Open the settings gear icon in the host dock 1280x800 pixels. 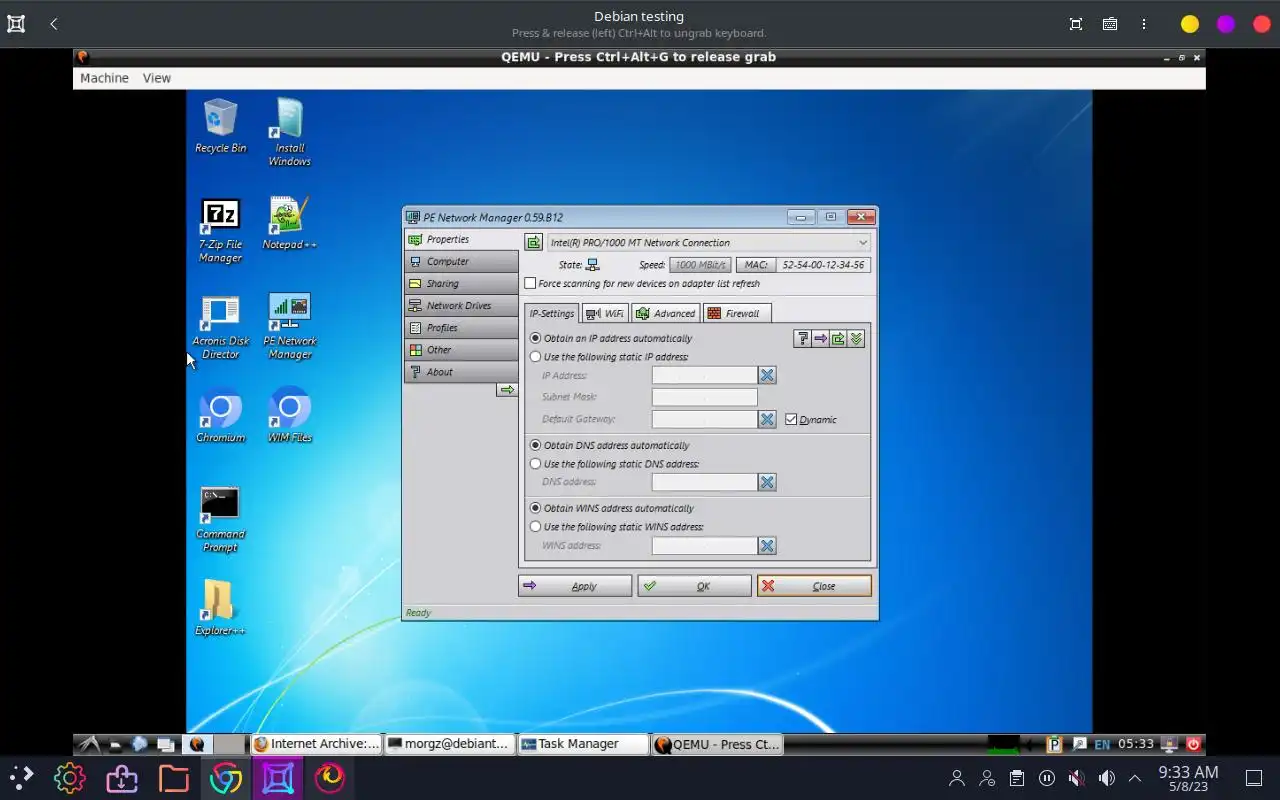pyautogui.click(x=69, y=778)
